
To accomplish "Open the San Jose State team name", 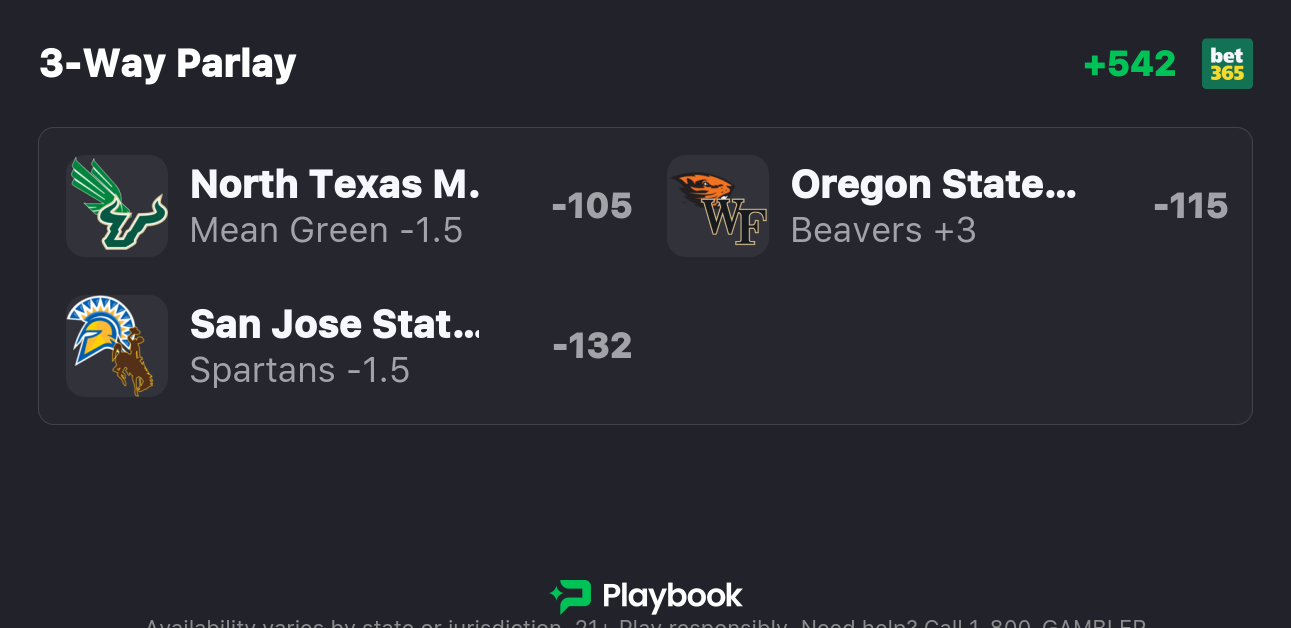I will point(335,324).
